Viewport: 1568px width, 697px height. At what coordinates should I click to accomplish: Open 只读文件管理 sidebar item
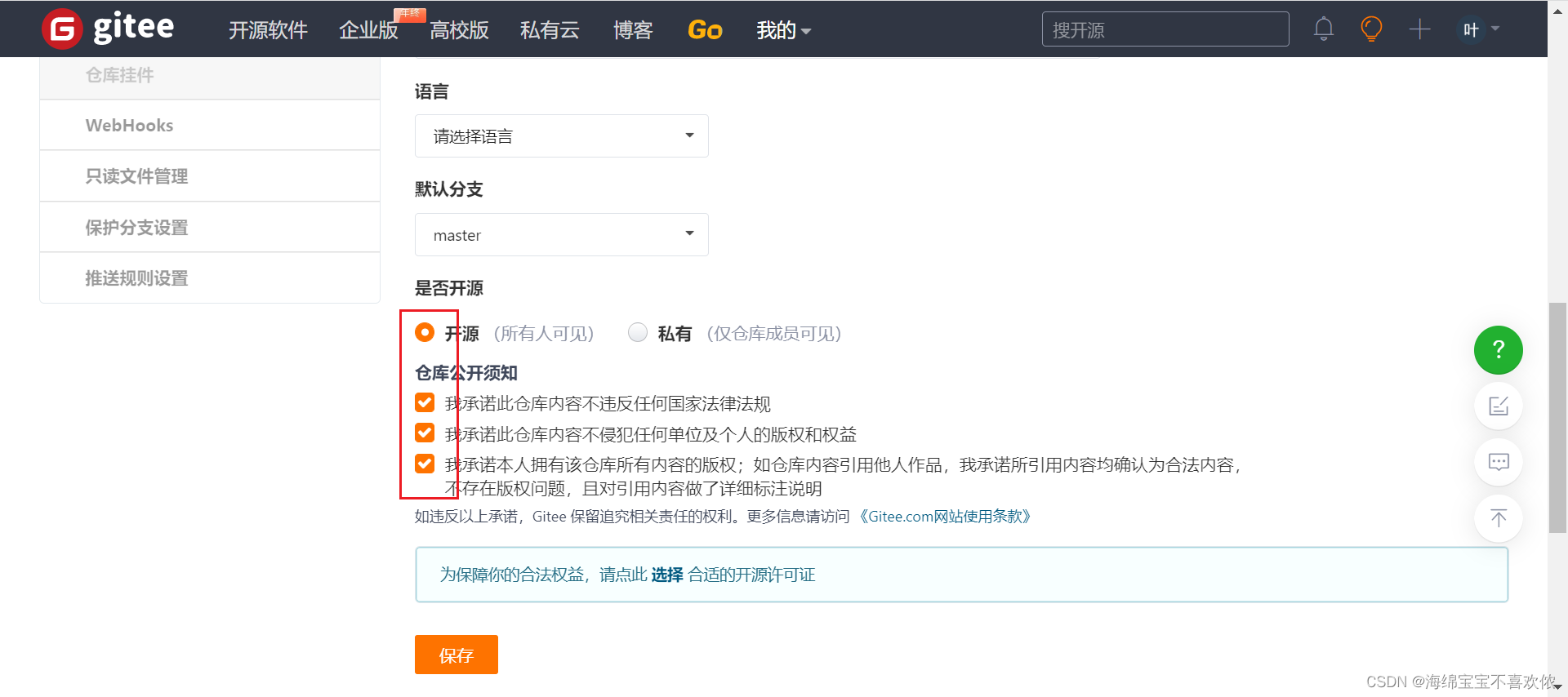210,175
